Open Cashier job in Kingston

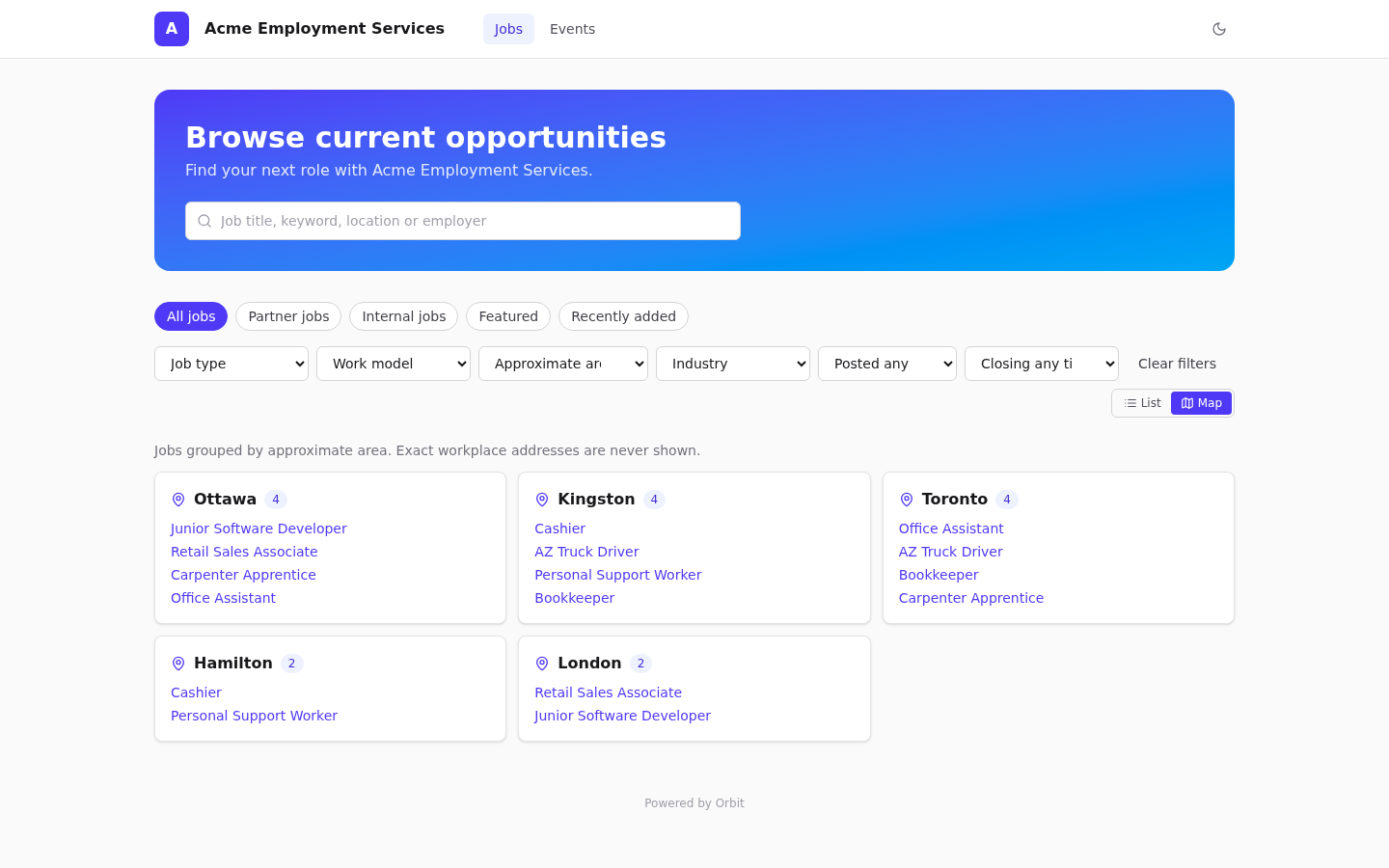pyautogui.click(x=559, y=529)
